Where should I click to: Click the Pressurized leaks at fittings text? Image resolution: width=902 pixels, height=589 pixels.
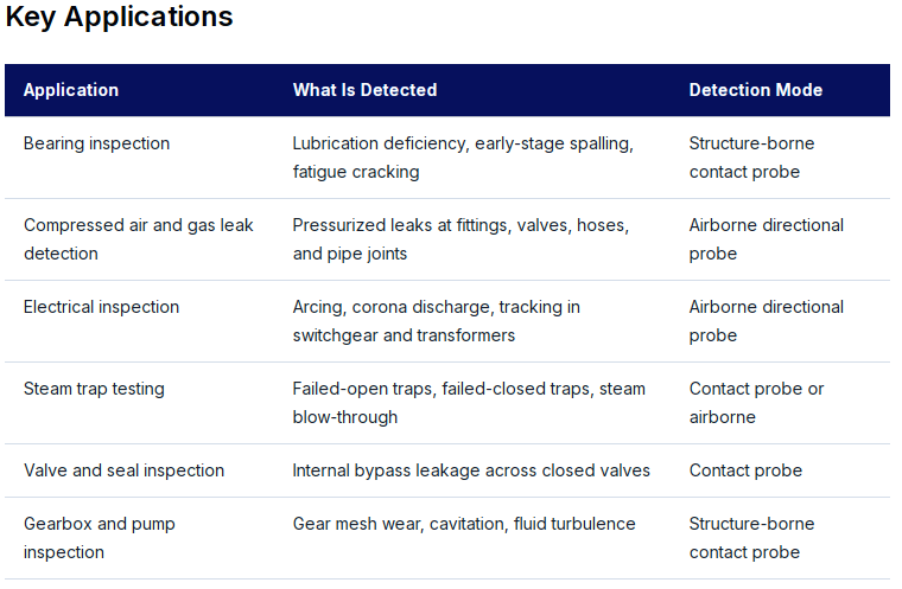tap(461, 239)
